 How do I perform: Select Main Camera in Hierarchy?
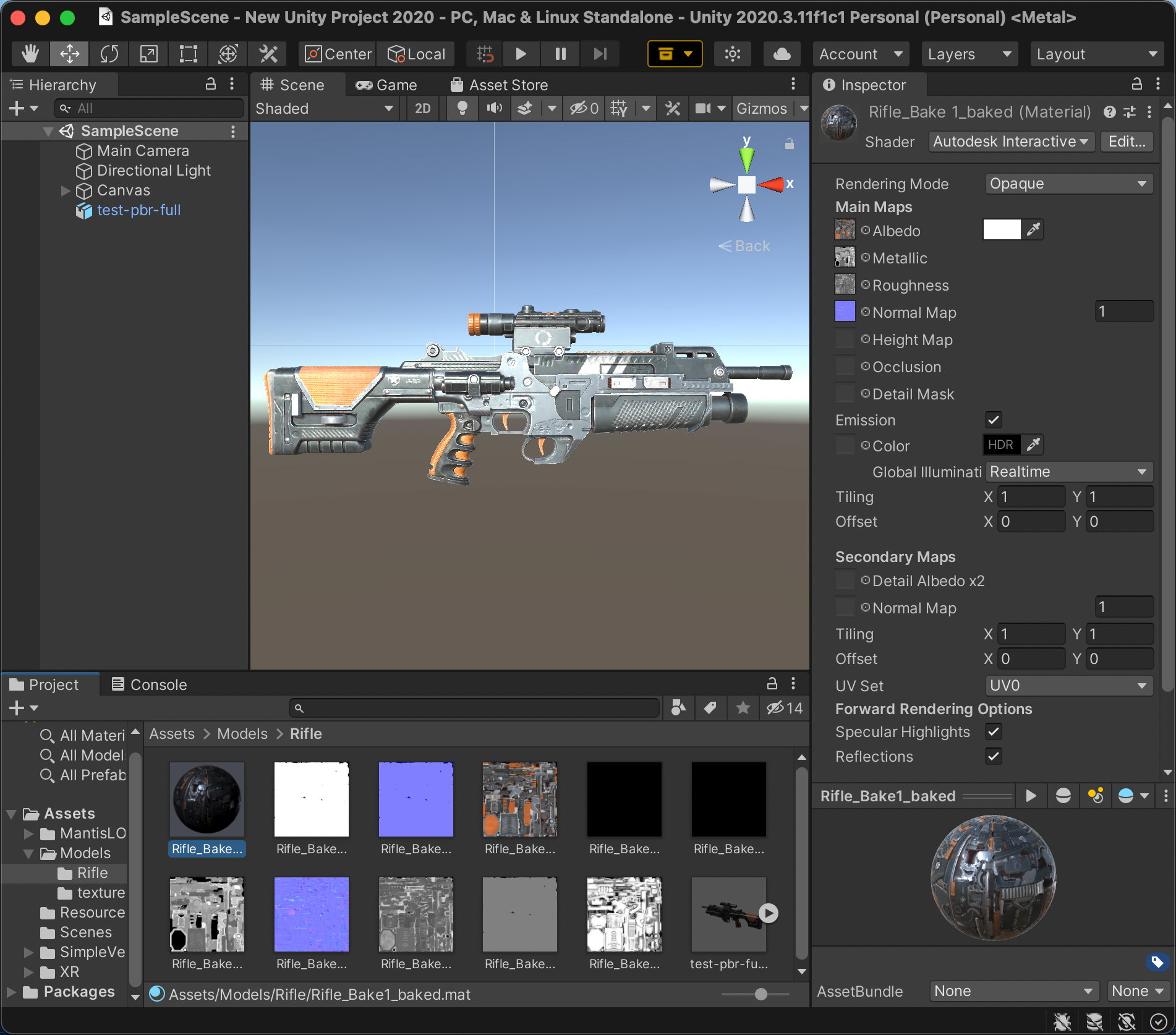[143, 151]
